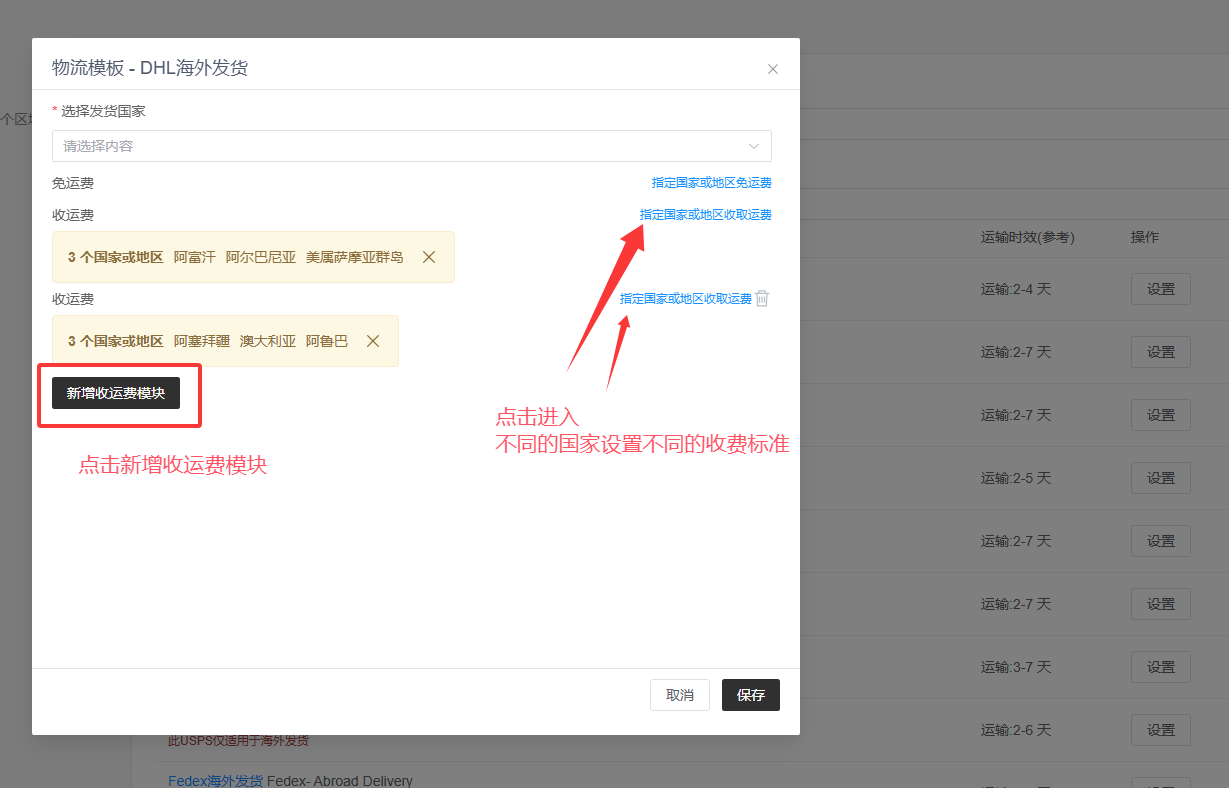
Task: Open the 选择发货国家 dropdown
Action: point(411,146)
